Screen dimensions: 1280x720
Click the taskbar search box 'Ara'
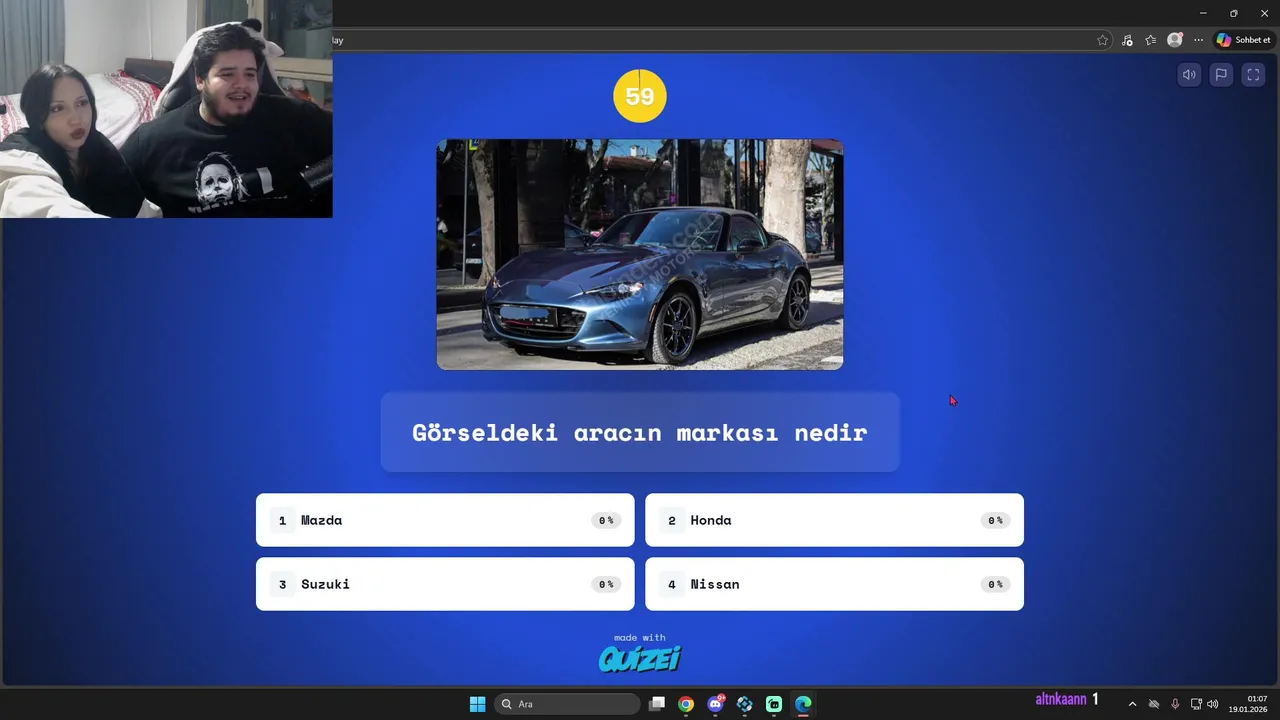(x=567, y=704)
